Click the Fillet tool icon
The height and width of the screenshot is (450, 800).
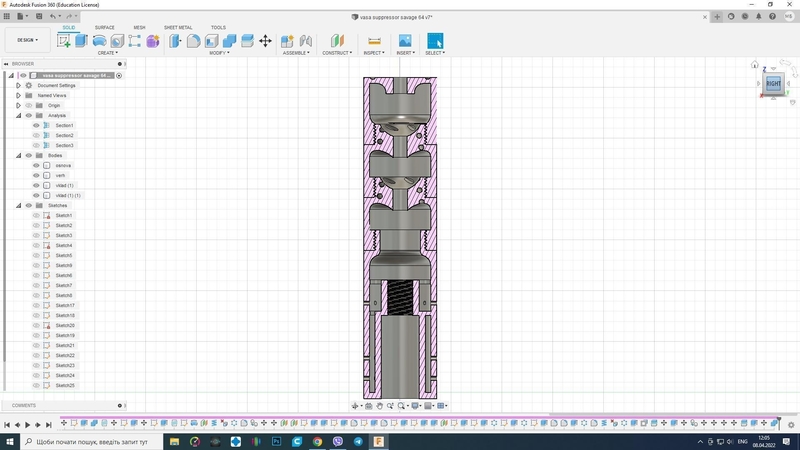pos(194,41)
